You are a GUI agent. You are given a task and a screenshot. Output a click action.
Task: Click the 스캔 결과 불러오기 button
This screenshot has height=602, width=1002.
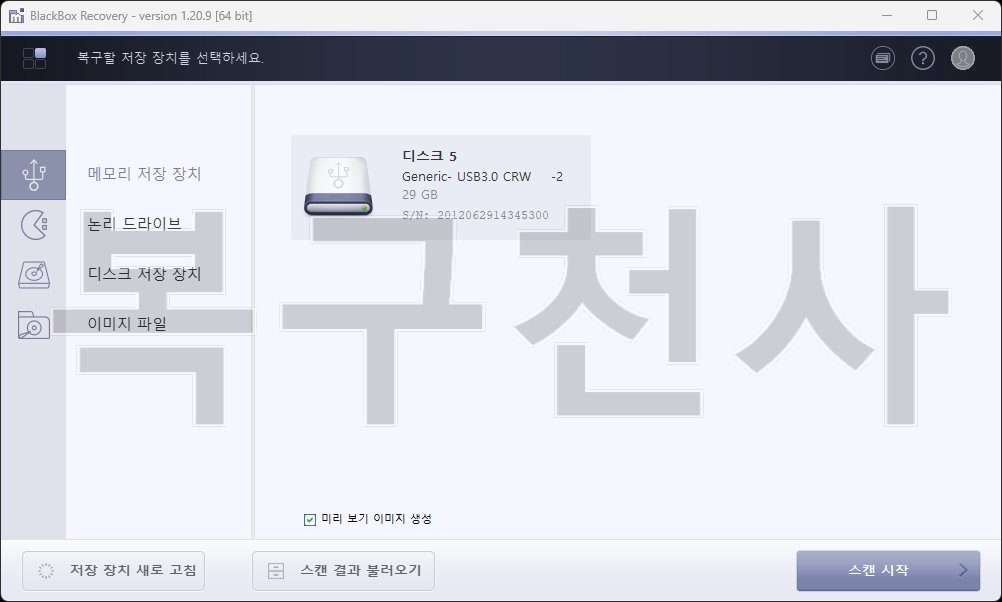point(343,571)
